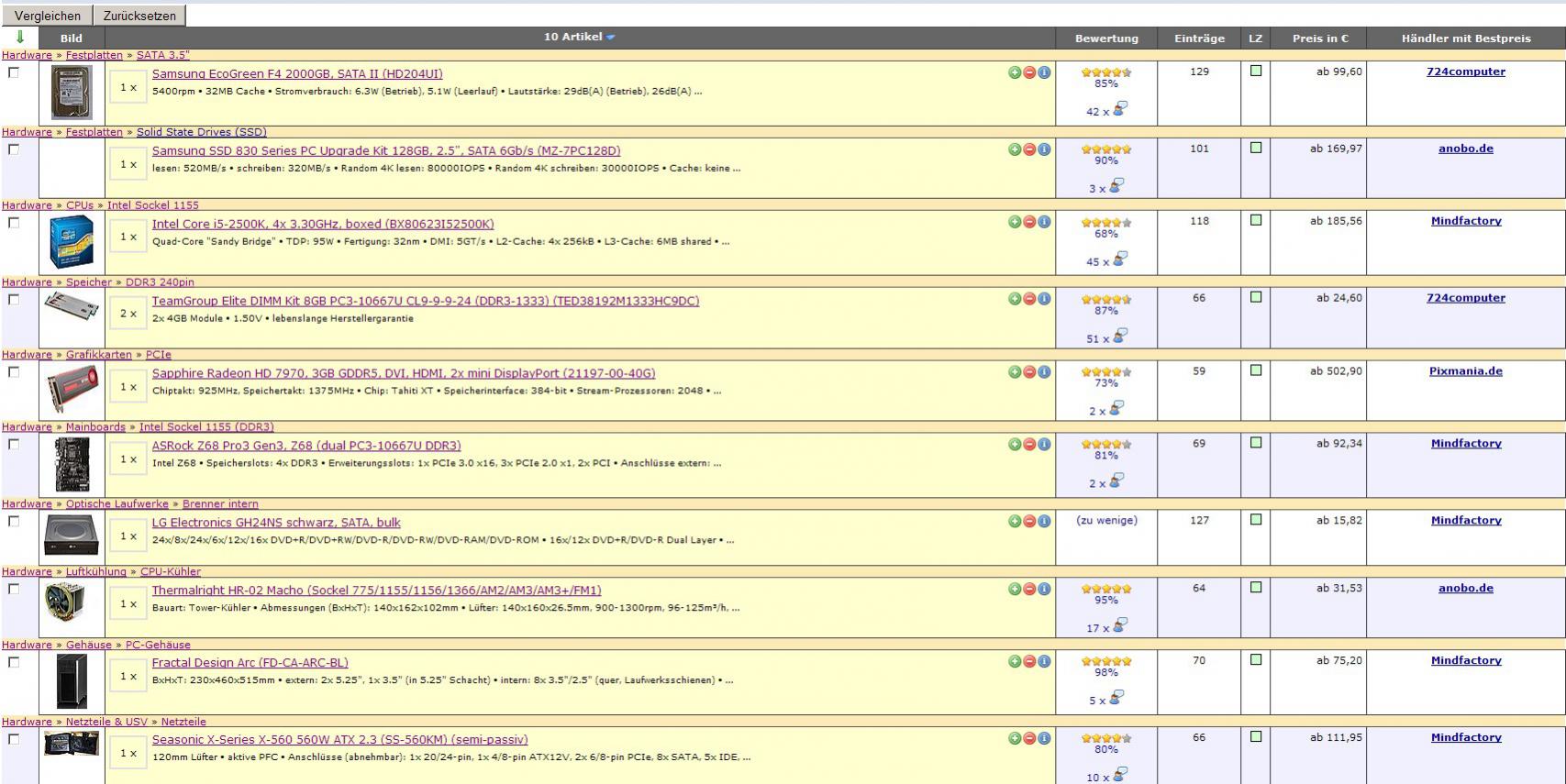Click green plus icon for Thermalright HR-02 Macho

(1015, 590)
